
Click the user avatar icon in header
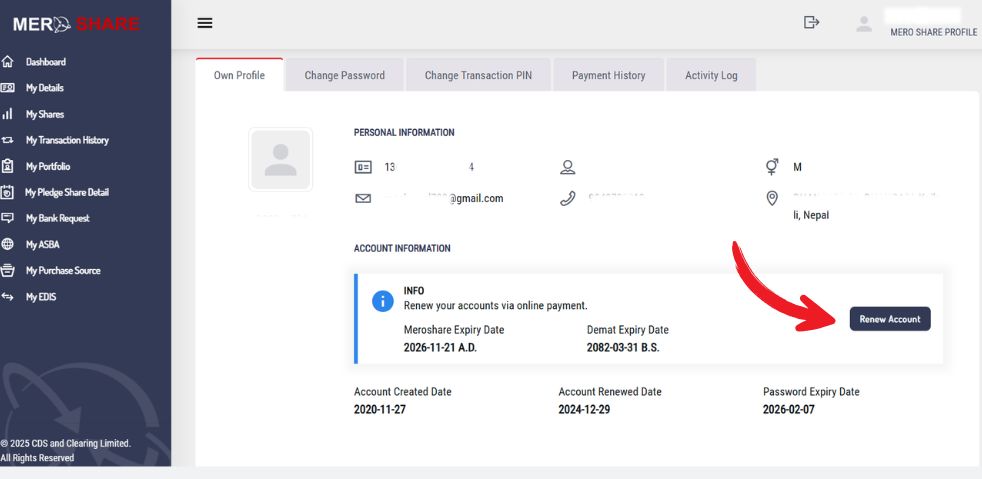pyautogui.click(x=864, y=24)
